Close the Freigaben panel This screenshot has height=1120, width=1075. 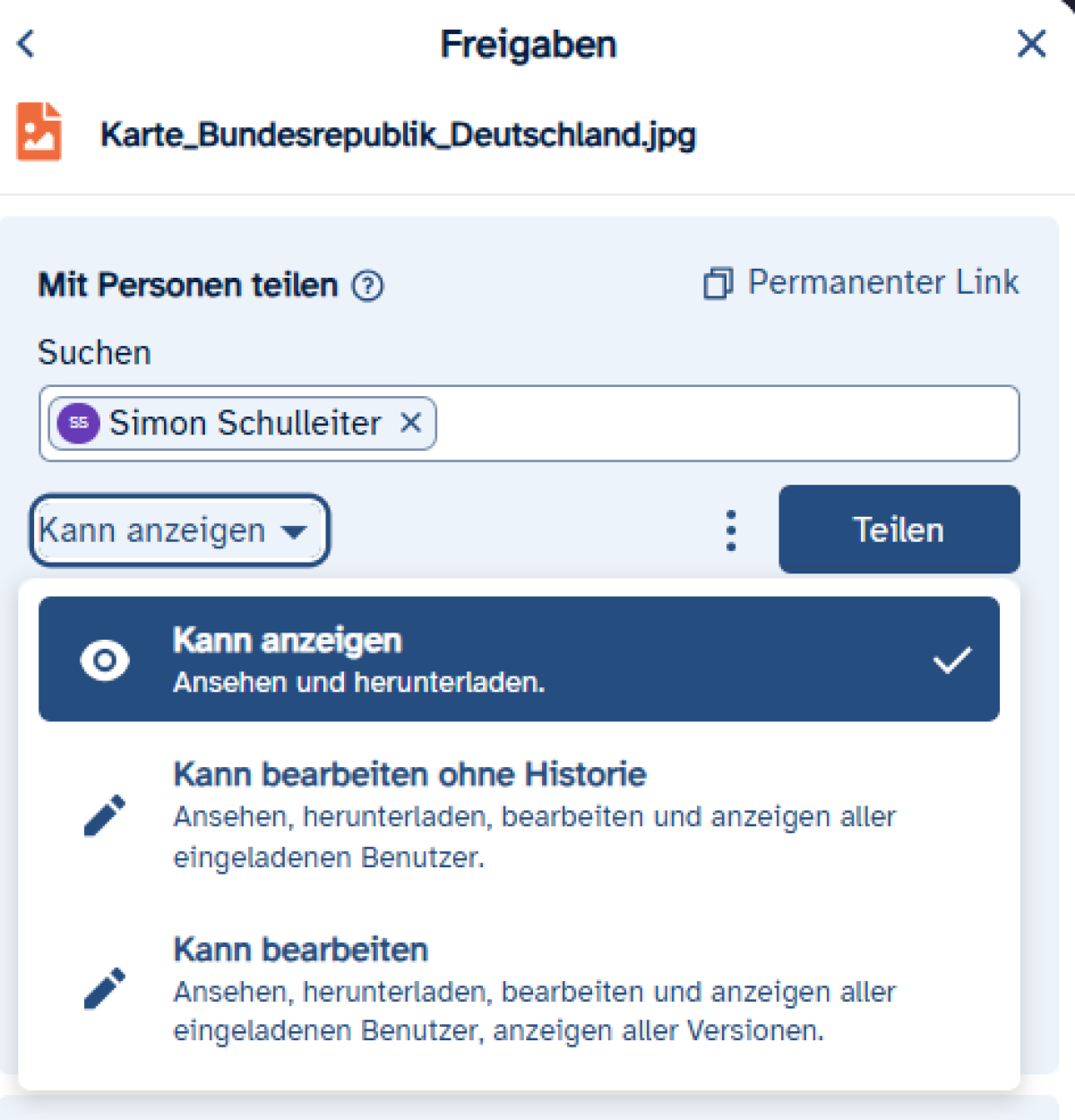point(1031,43)
